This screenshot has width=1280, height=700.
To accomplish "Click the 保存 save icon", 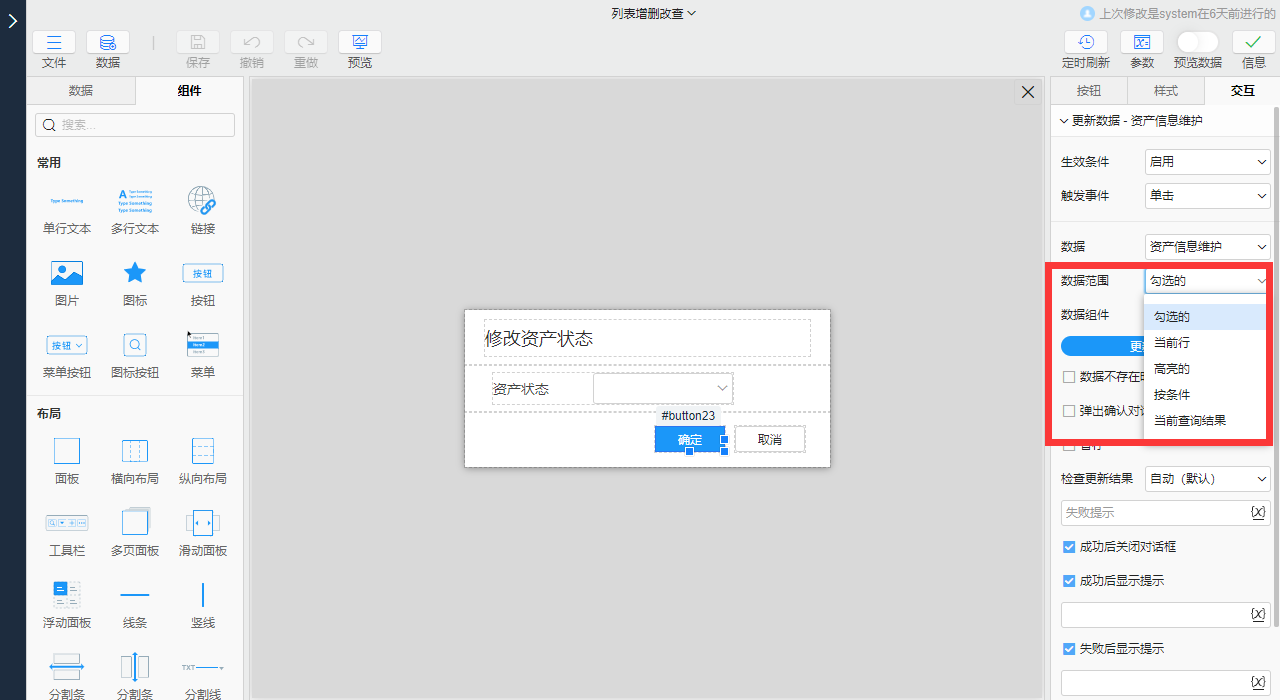I will tap(197, 41).
